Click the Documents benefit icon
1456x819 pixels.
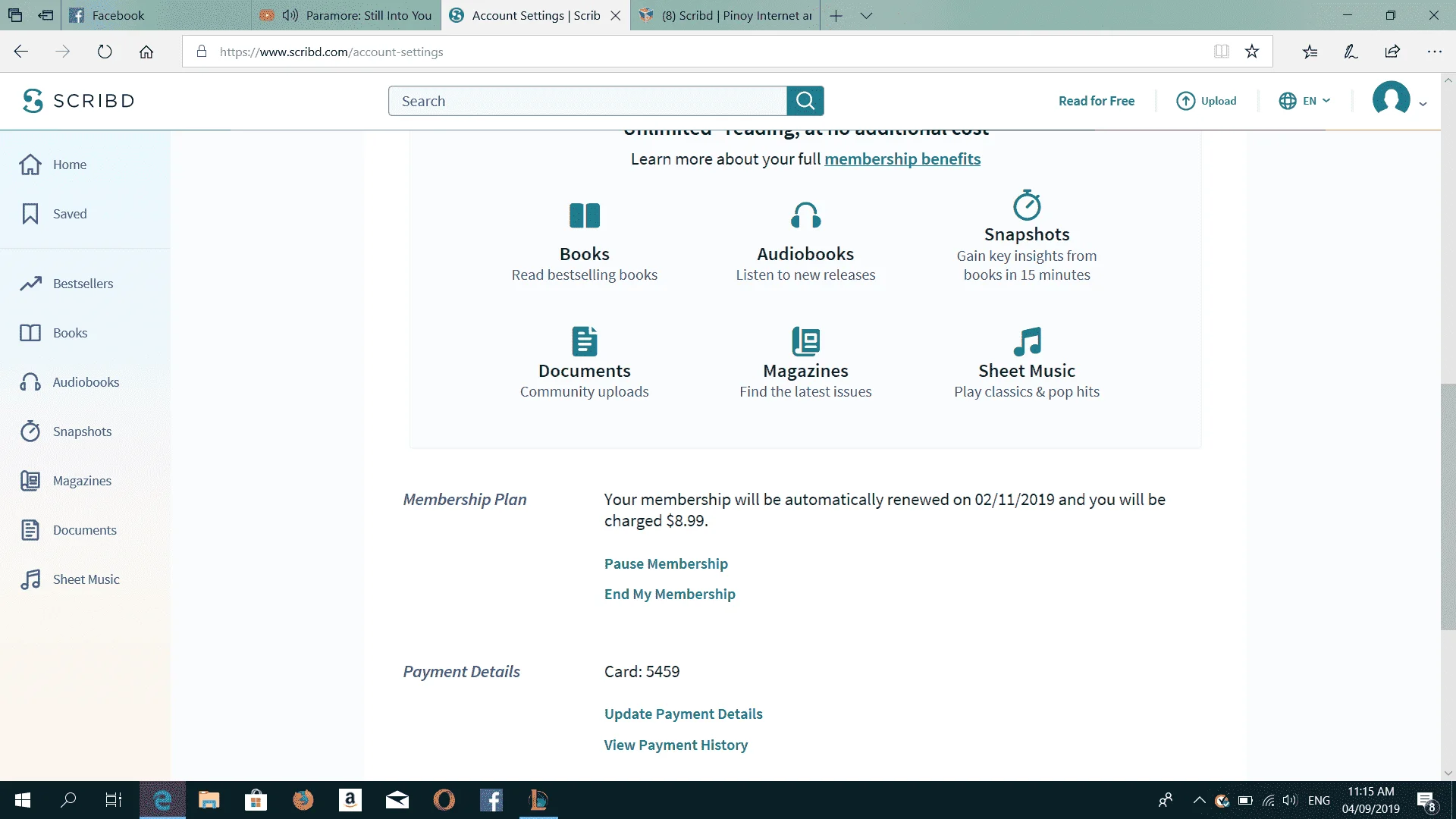pyautogui.click(x=585, y=341)
